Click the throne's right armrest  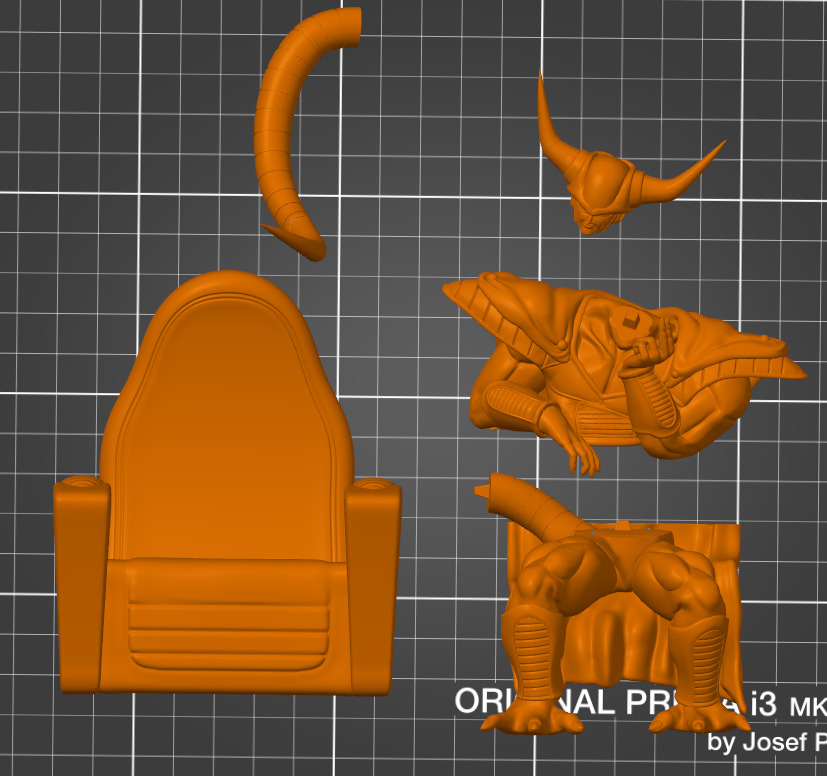click(373, 580)
